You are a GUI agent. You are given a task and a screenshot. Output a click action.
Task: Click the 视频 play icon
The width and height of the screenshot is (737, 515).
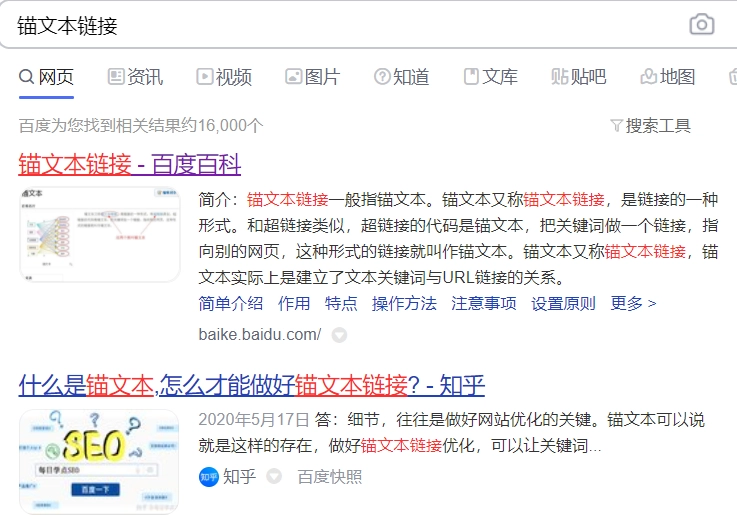click(204, 76)
